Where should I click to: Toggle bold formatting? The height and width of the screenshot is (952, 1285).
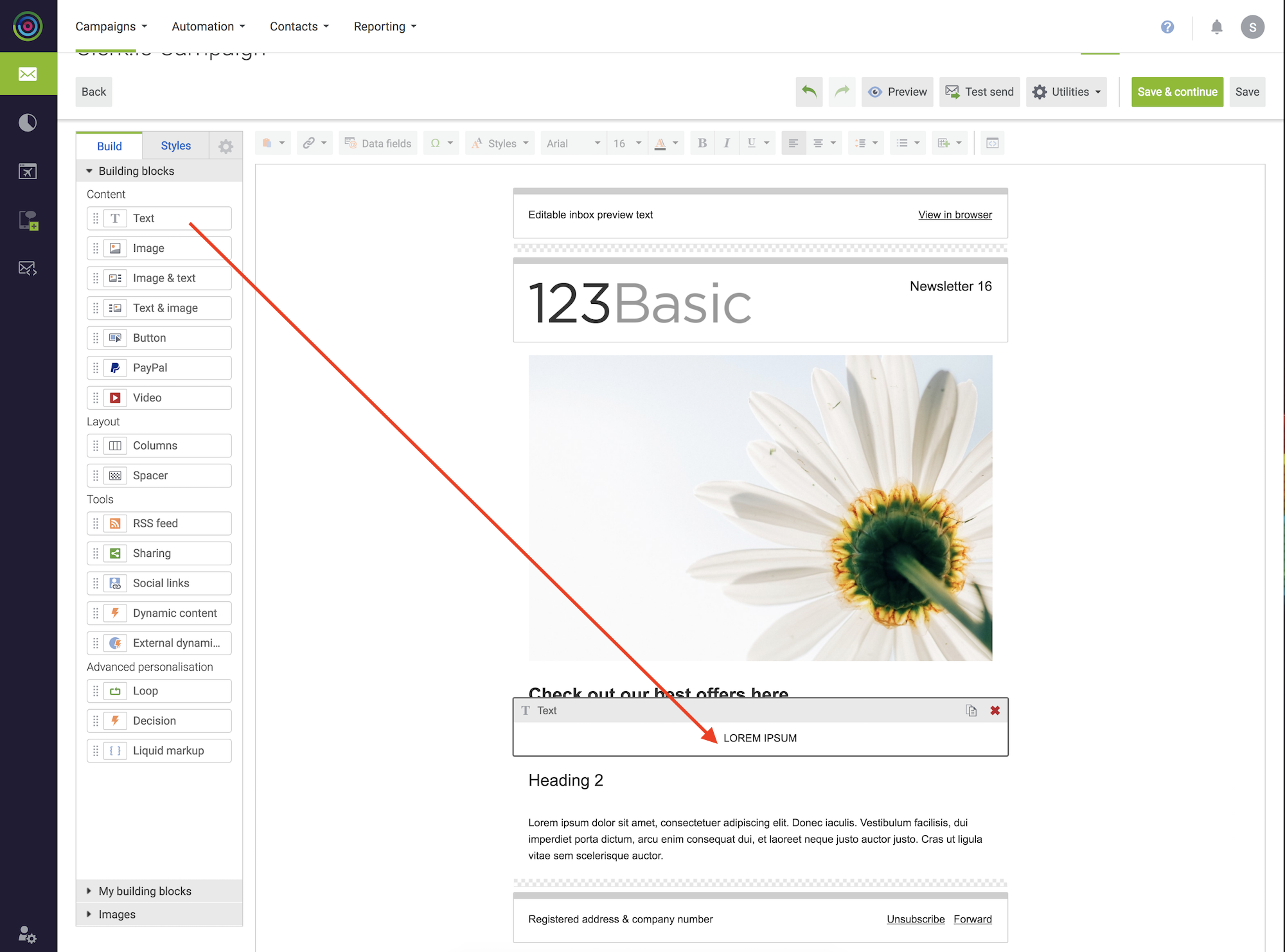tap(702, 143)
